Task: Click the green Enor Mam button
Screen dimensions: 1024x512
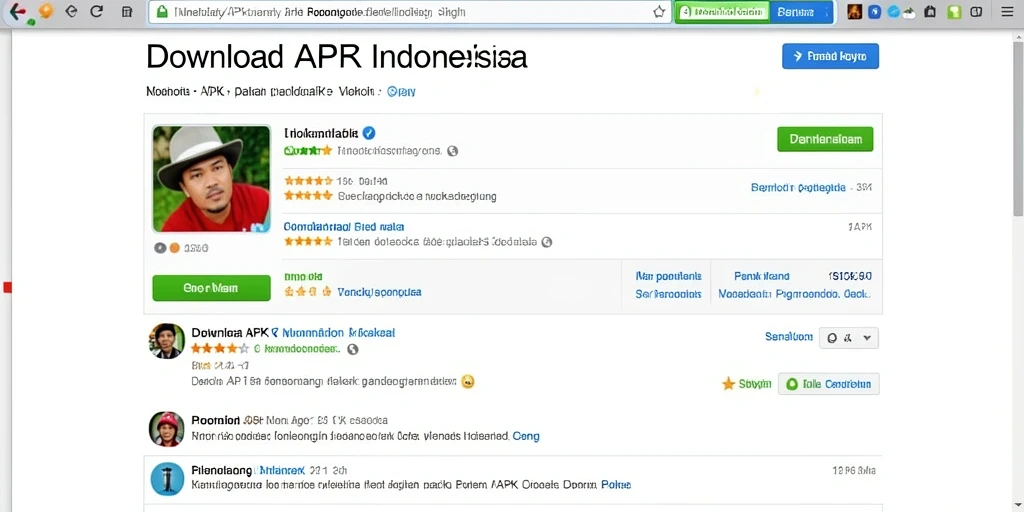Action: tap(211, 288)
